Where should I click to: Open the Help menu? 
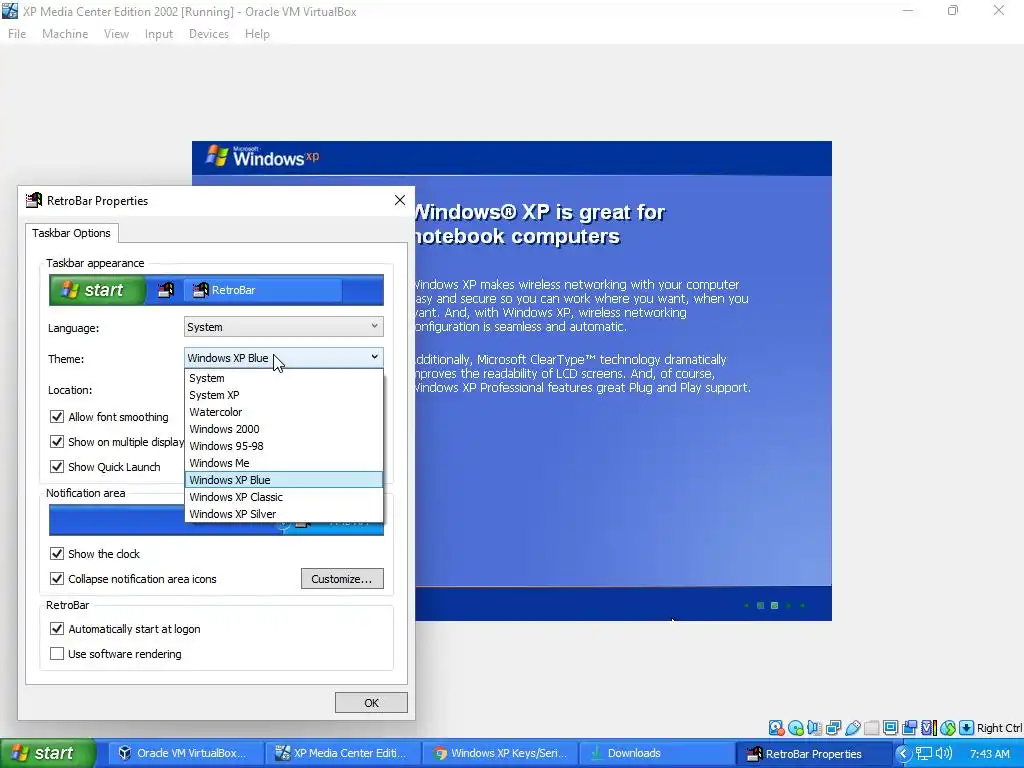click(257, 34)
